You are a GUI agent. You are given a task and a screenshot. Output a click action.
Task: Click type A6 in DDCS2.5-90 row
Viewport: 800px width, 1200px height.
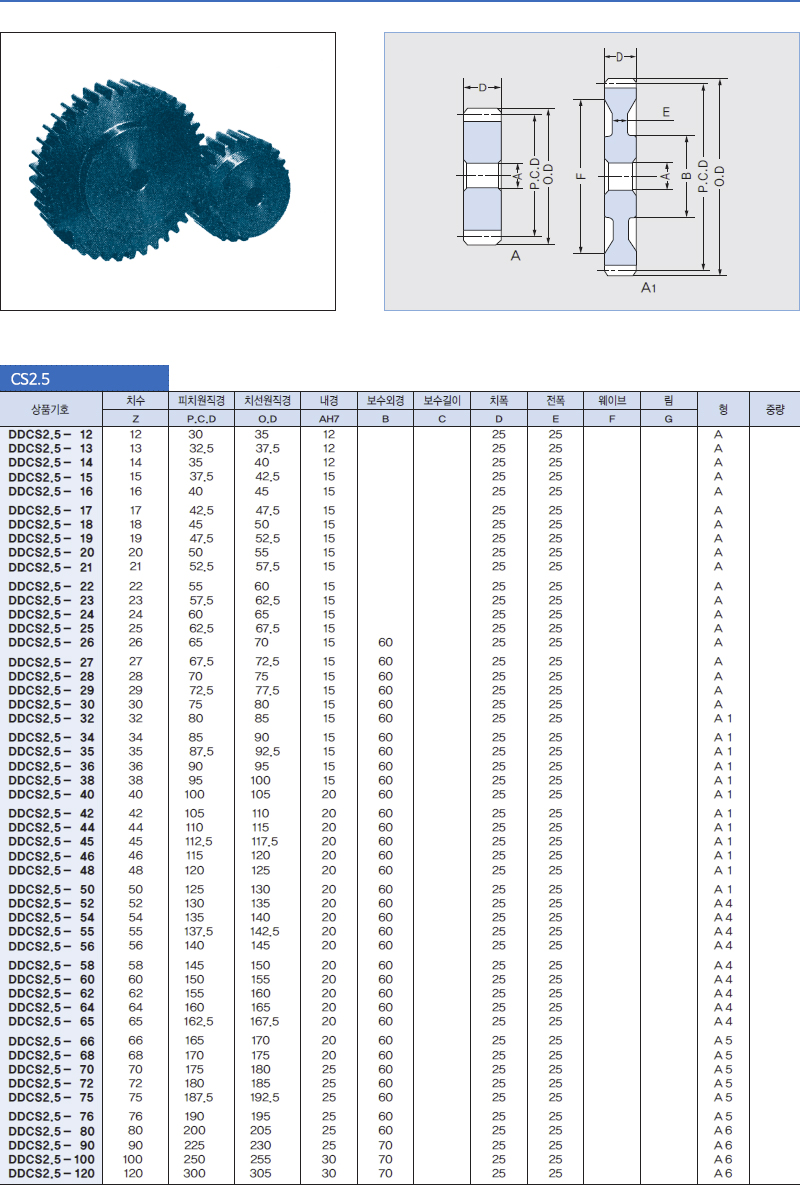click(x=723, y=1145)
